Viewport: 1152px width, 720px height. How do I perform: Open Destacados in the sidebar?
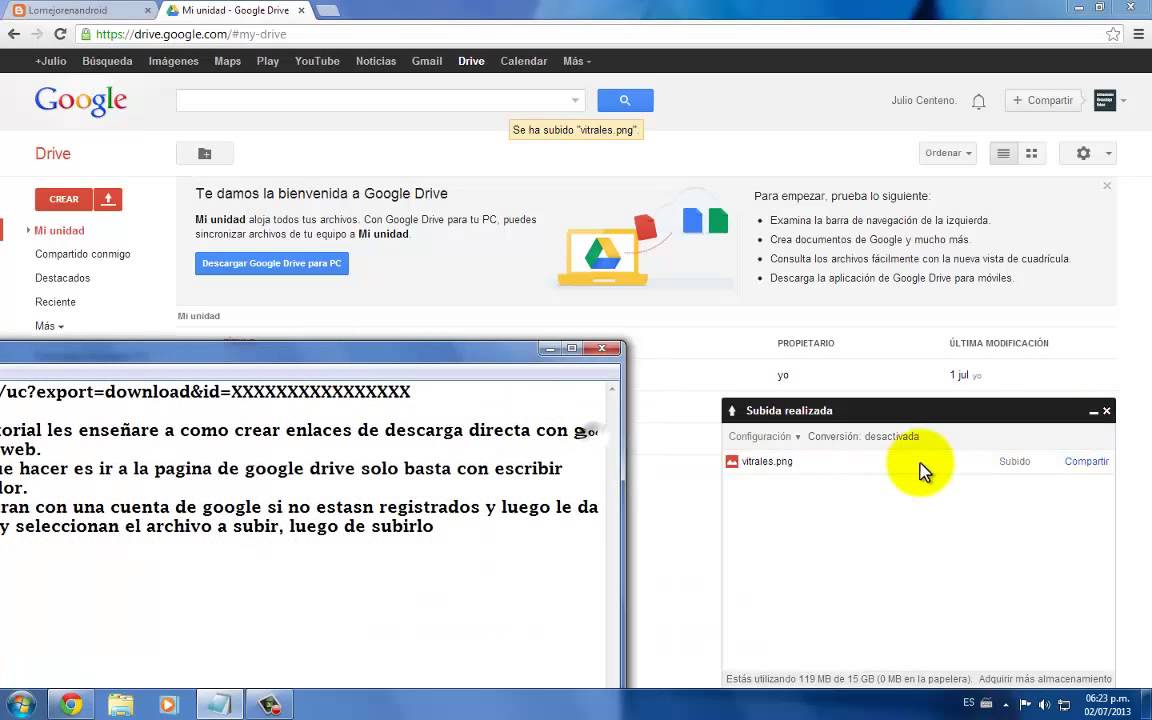(62, 278)
